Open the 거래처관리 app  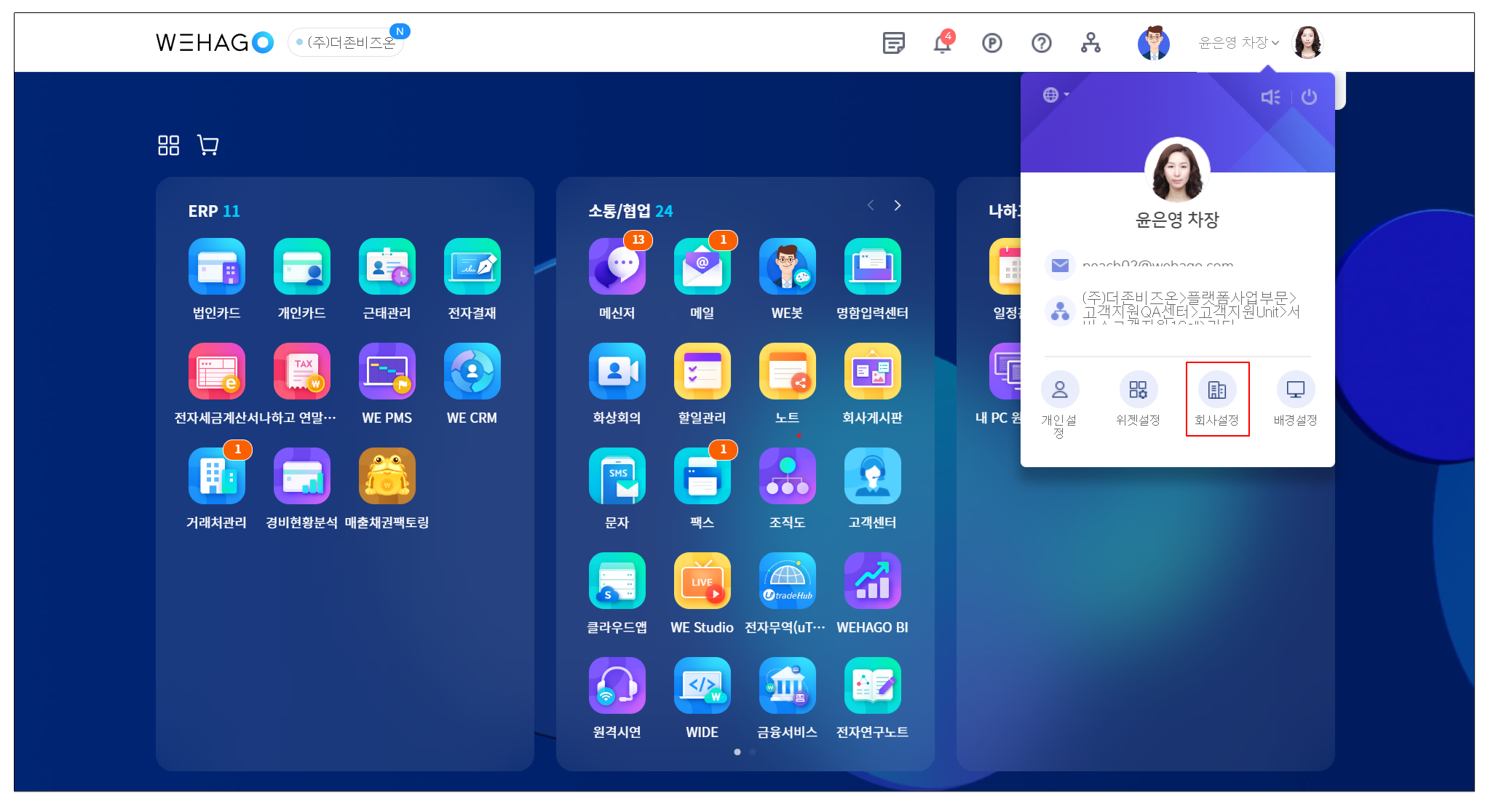tap(216, 477)
